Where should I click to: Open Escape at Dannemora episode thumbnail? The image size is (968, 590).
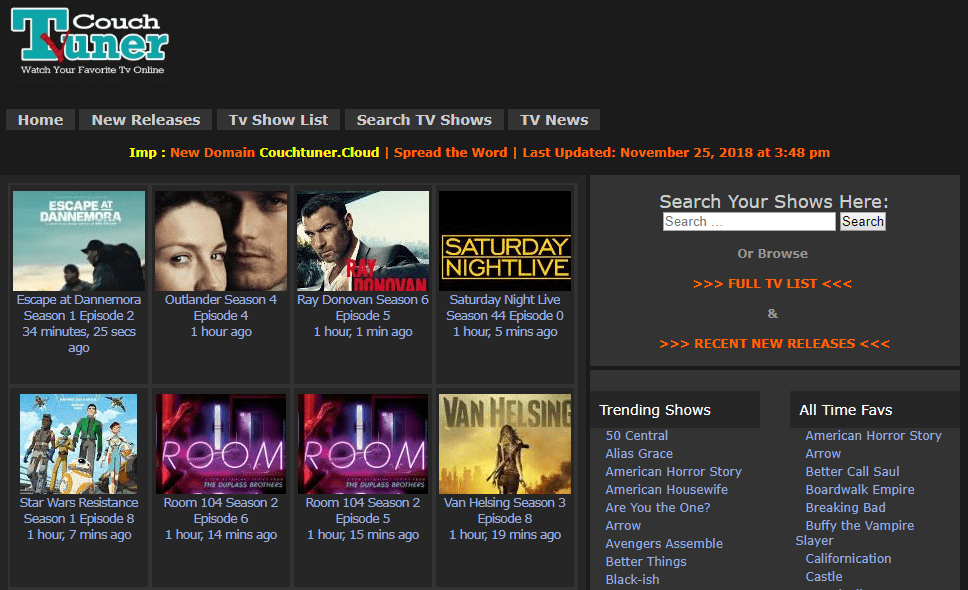pyautogui.click(x=78, y=240)
